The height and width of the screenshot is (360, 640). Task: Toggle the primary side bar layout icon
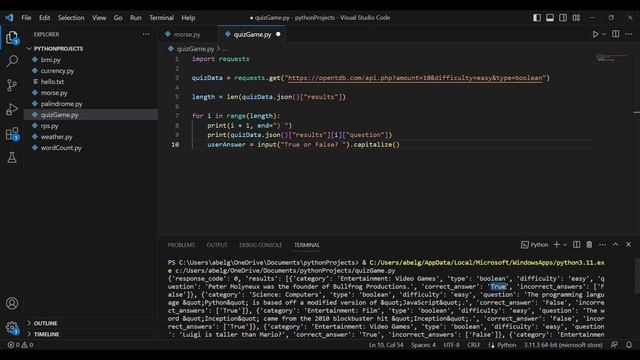pyautogui.click(x=537, y=18)
